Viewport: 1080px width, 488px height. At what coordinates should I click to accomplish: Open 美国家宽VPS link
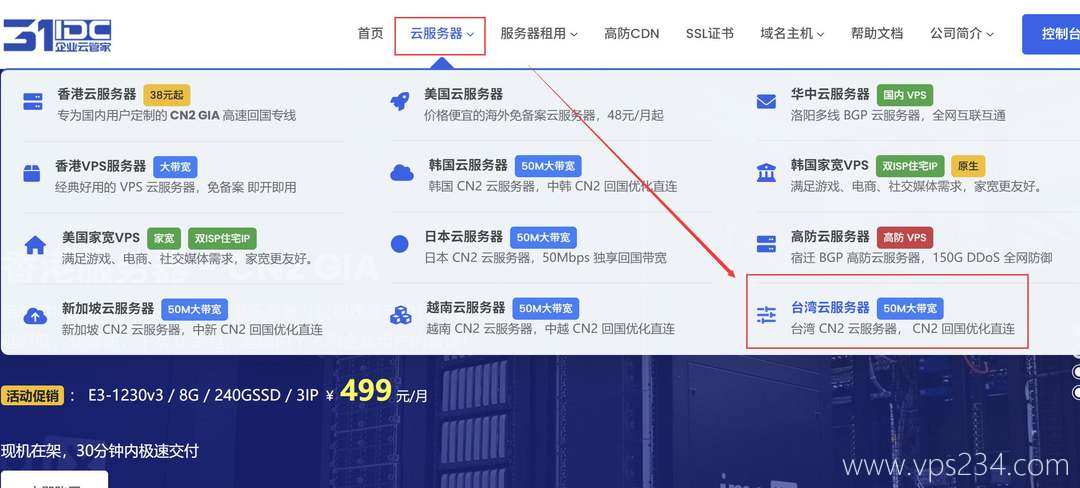coord(101,238)
